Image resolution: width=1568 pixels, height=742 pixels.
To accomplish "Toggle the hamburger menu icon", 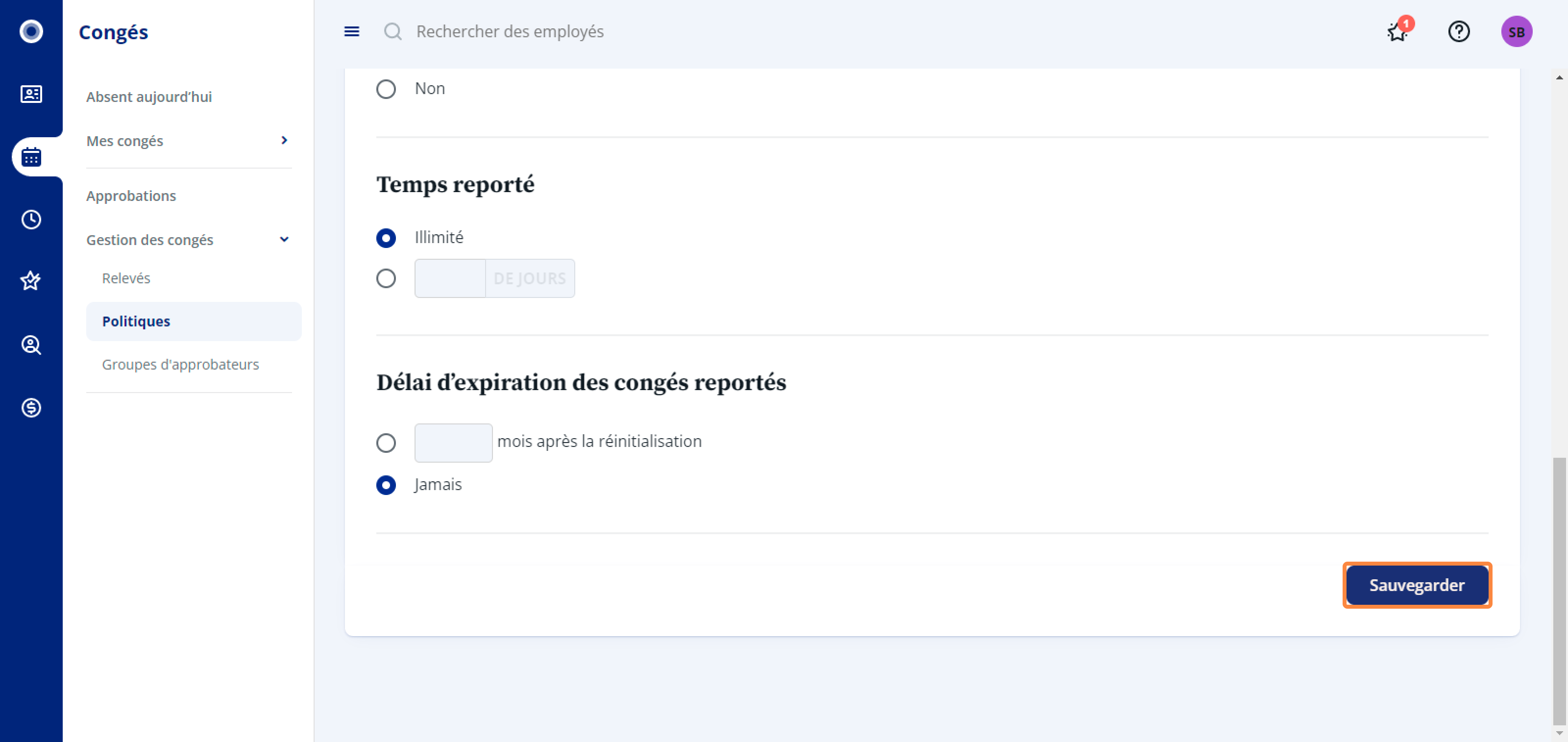I will 352,31.
